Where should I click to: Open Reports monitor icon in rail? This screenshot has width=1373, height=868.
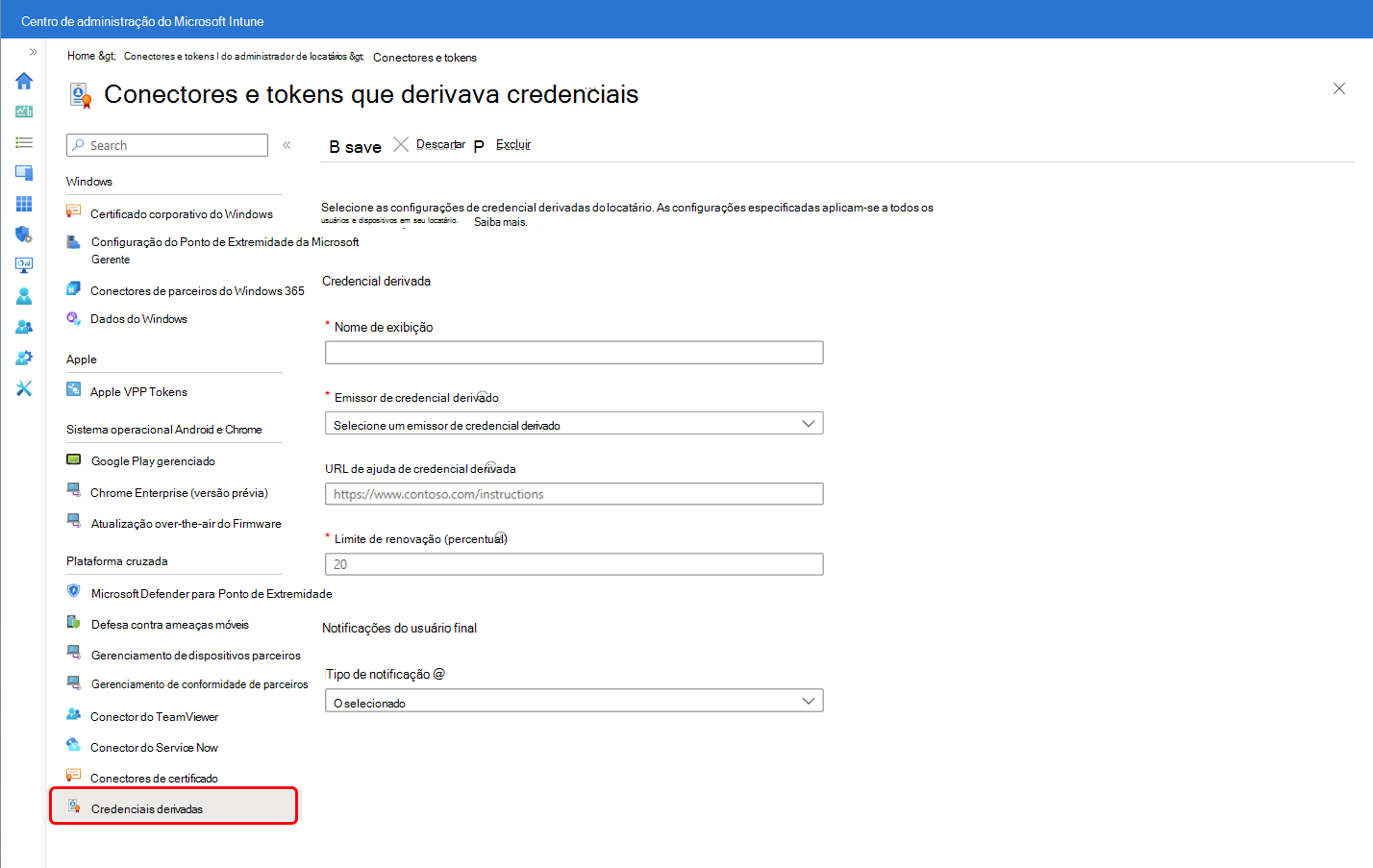point(24,265)
